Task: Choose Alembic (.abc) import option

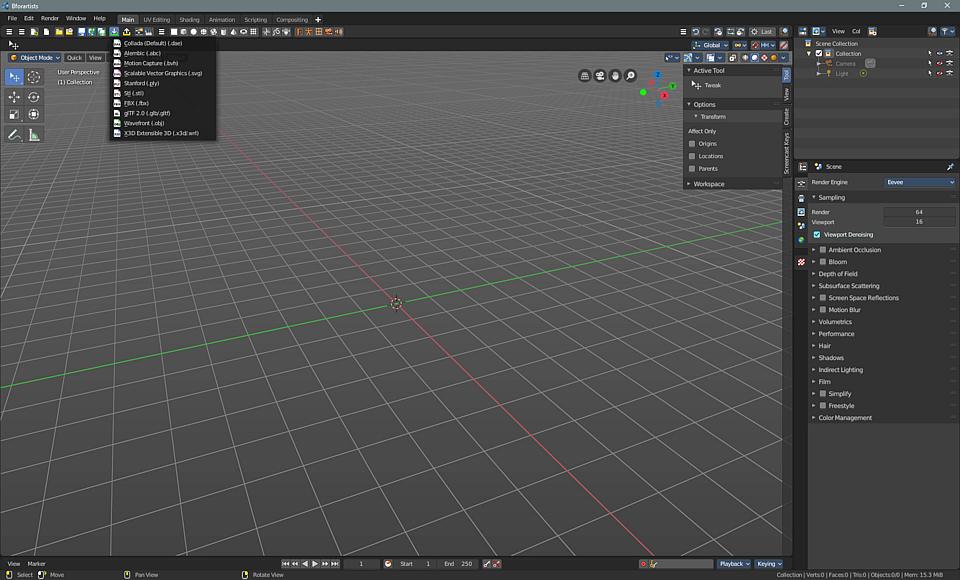Action: (x=163, y=53)
